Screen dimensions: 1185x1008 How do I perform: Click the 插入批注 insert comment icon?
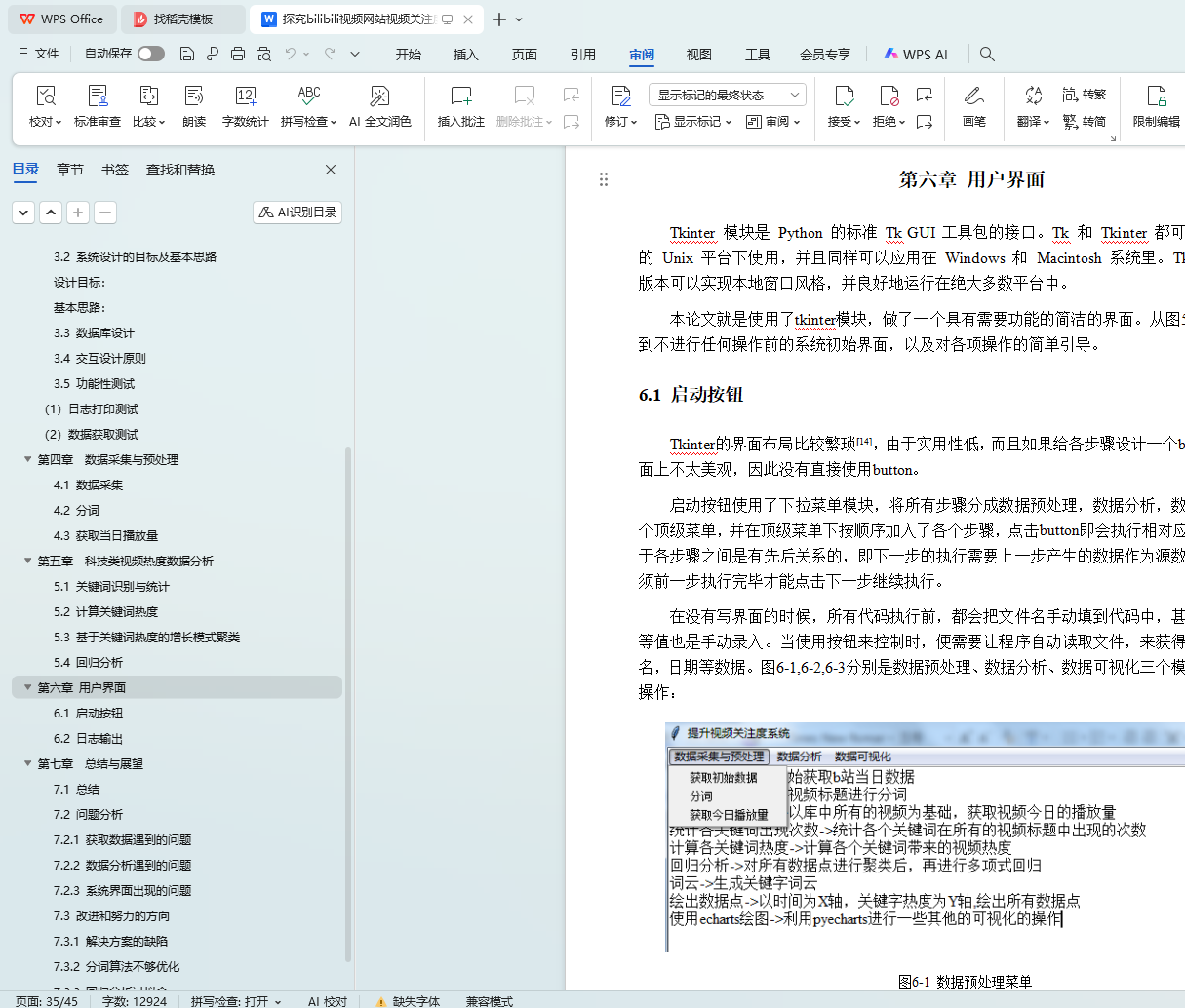point(460,97)
